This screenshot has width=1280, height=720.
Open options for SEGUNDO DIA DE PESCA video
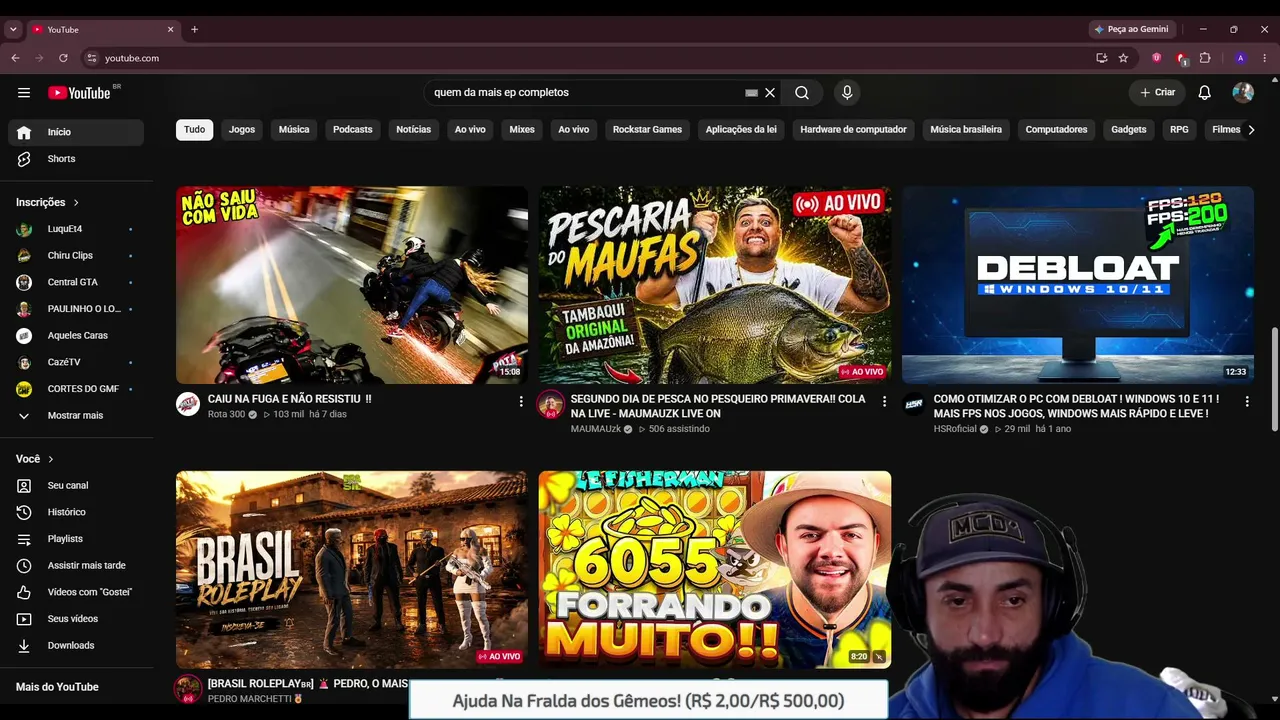[884, 401]
